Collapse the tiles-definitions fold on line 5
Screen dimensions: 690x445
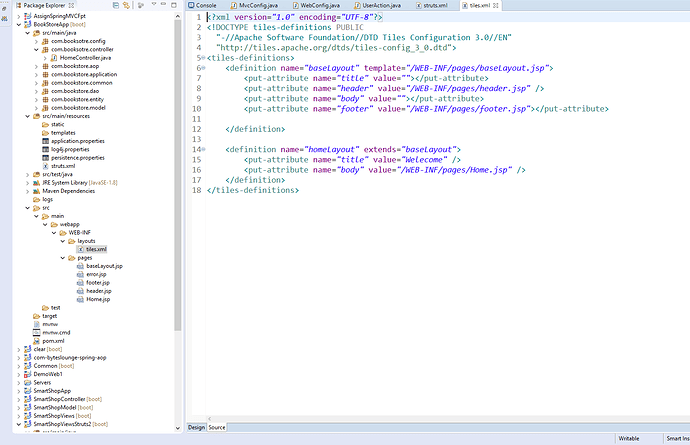pos(201,58)
